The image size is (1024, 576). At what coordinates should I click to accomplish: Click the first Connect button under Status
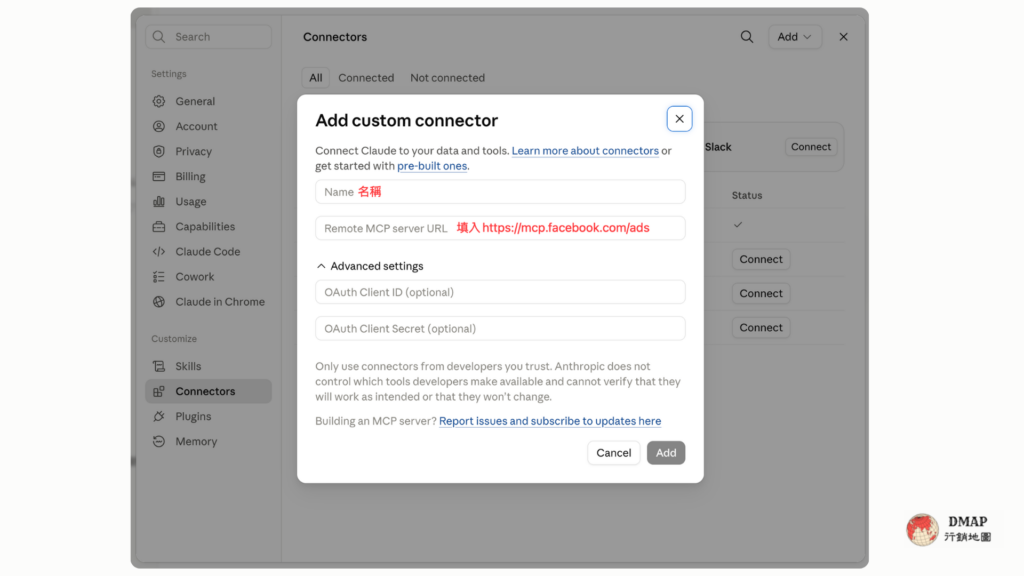pyautogui.click(x=761, y=259)
